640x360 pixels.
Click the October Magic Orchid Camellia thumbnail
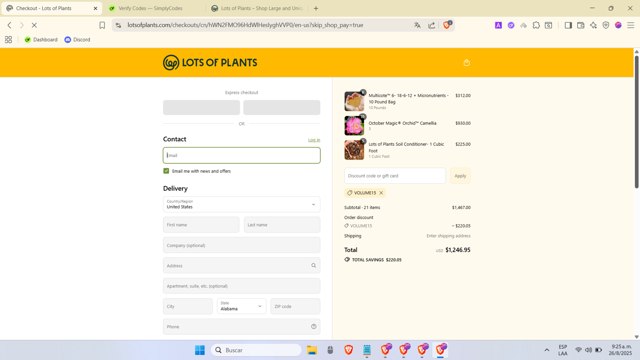(354, 126)
